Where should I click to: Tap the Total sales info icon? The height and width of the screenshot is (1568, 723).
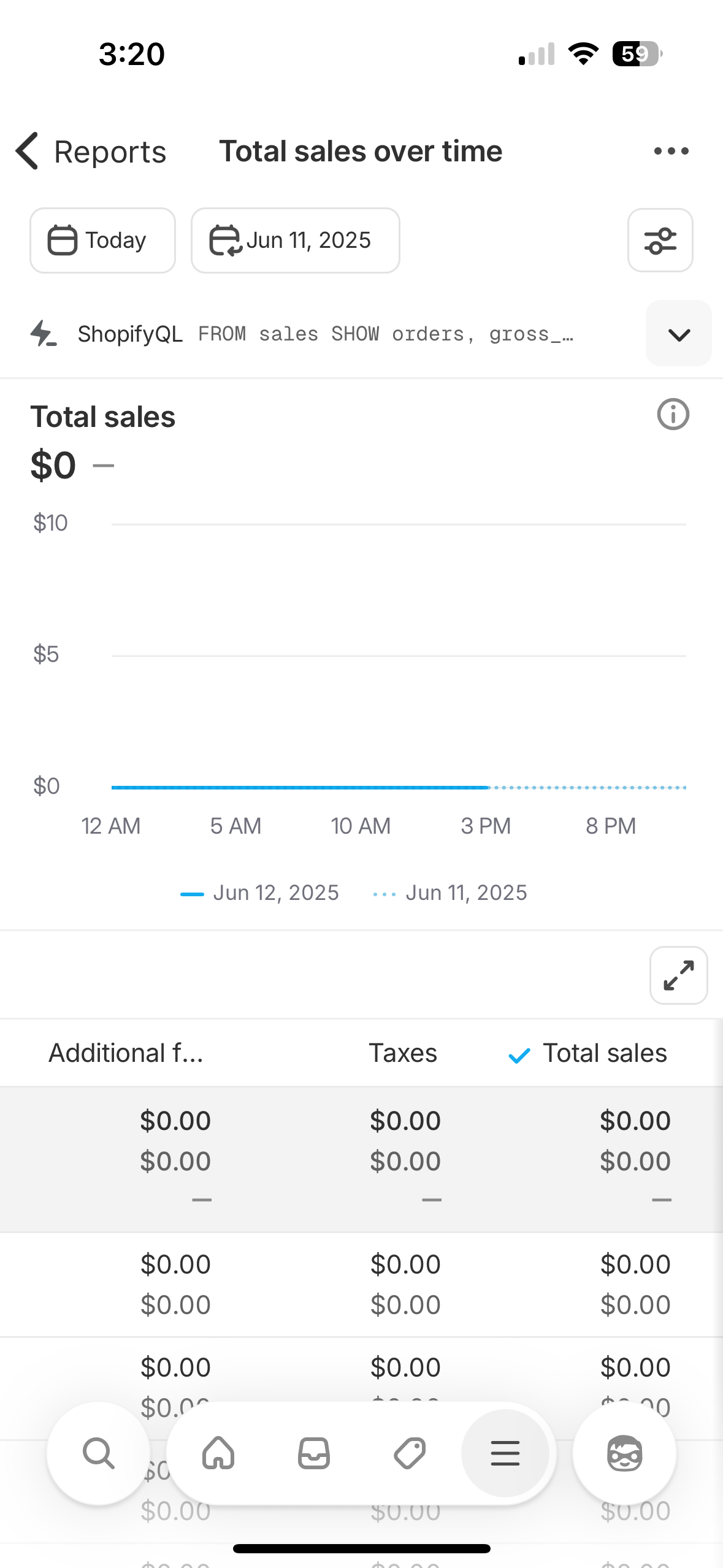[x=673, y=415]
